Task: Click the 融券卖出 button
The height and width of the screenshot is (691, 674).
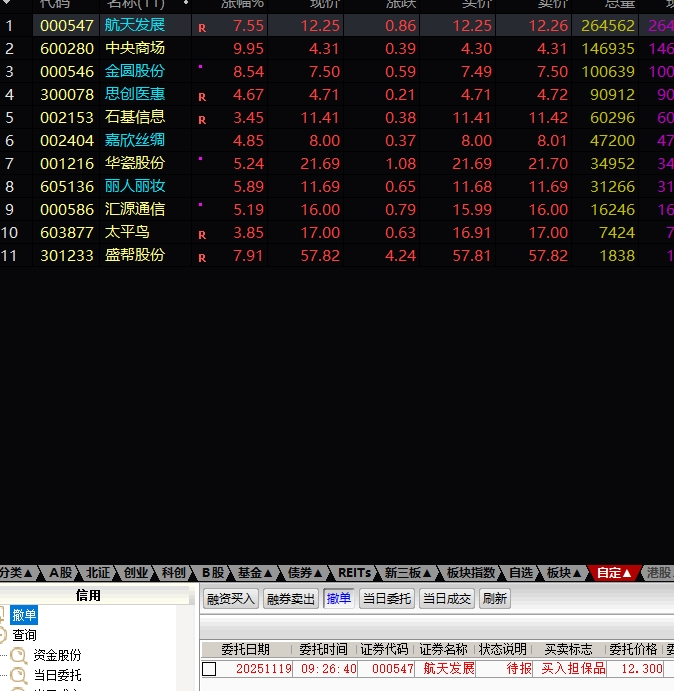Action: tap(291, 598)
